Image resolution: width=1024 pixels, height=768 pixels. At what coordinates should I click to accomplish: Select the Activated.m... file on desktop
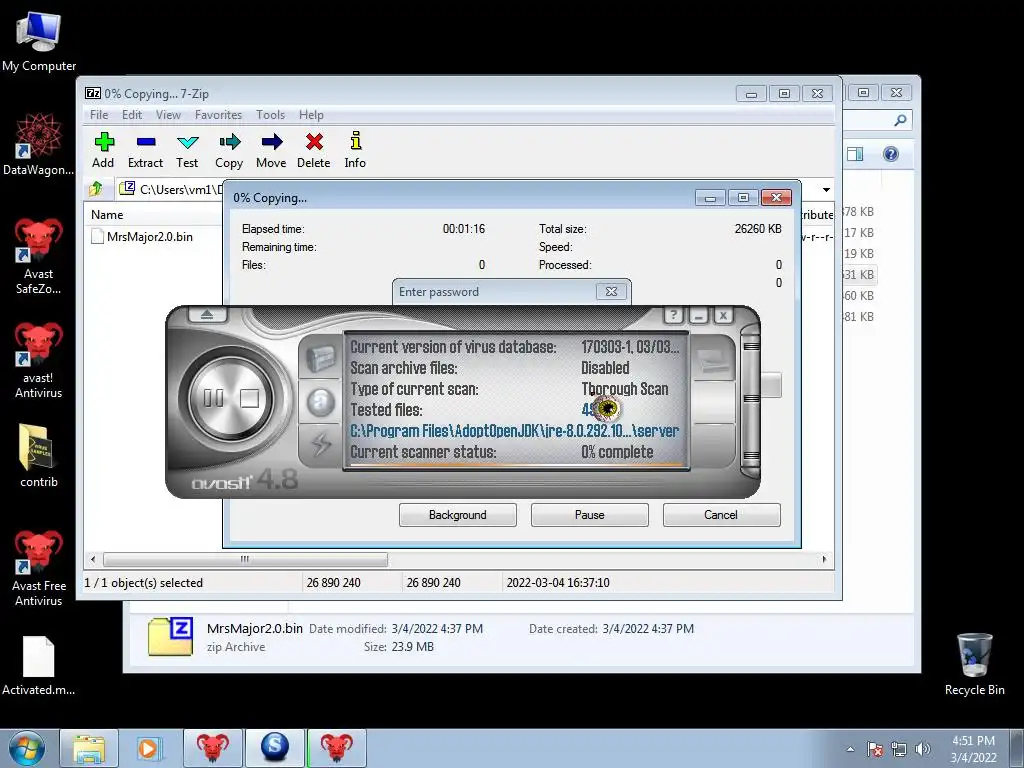click(39, 665)
